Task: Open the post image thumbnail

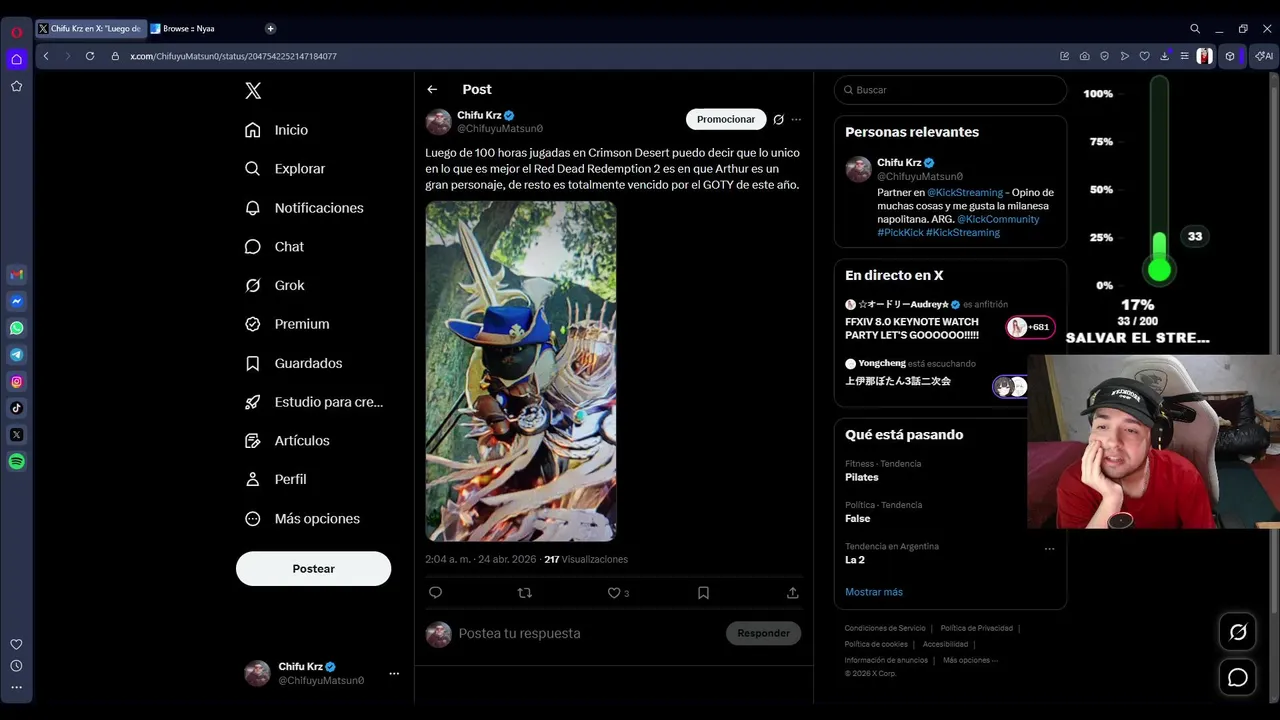Action: [x=521, y=371]
